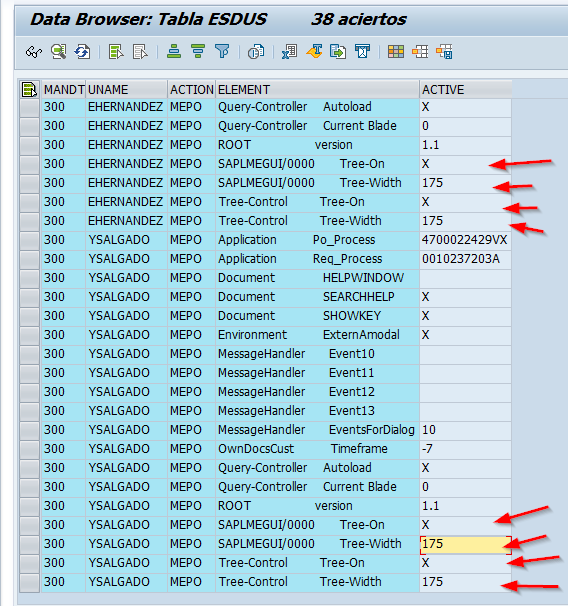Click the OwnDocsCust Timeframe element cell
Image resolution: width=568 pixels, height=606 pixels.
(317, 449)
